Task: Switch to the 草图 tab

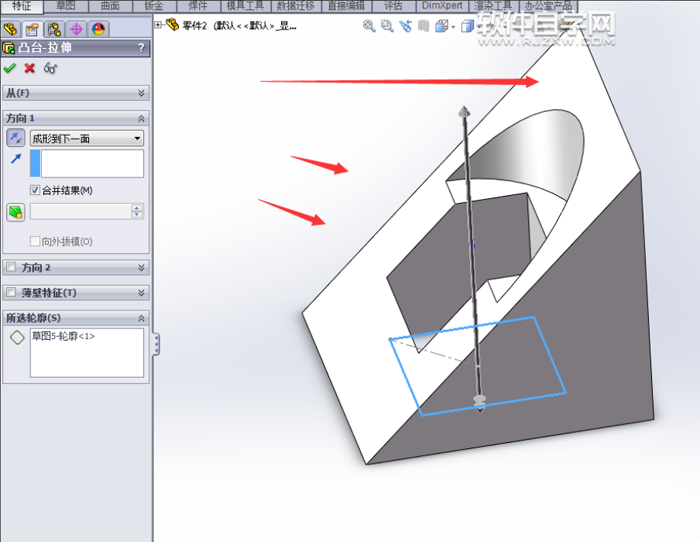Action: pos(66,6)
